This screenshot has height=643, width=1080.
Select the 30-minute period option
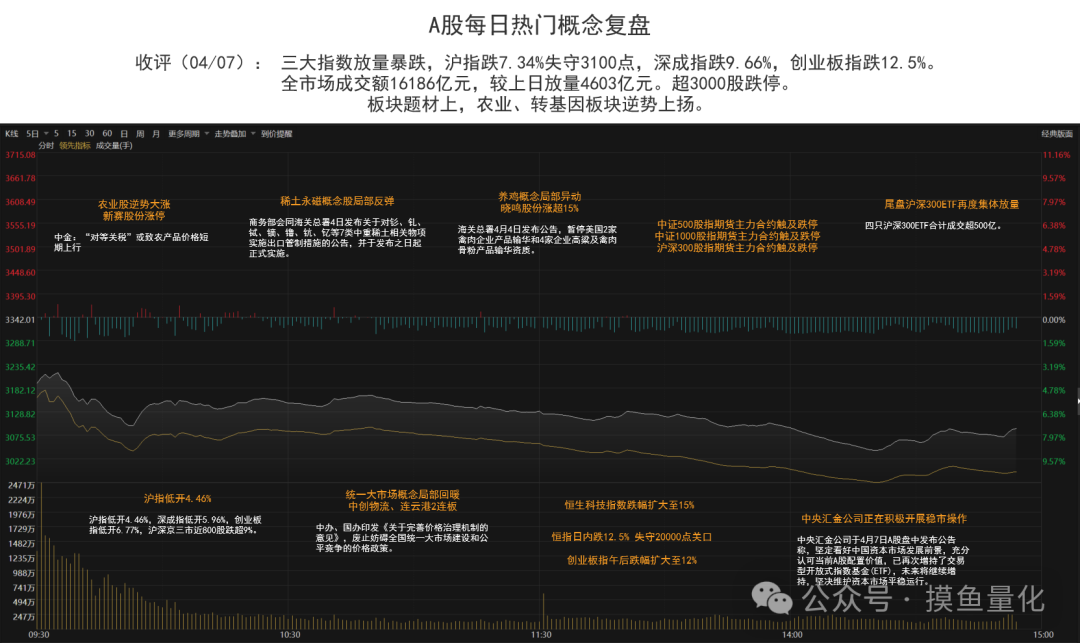click(90, 133)
